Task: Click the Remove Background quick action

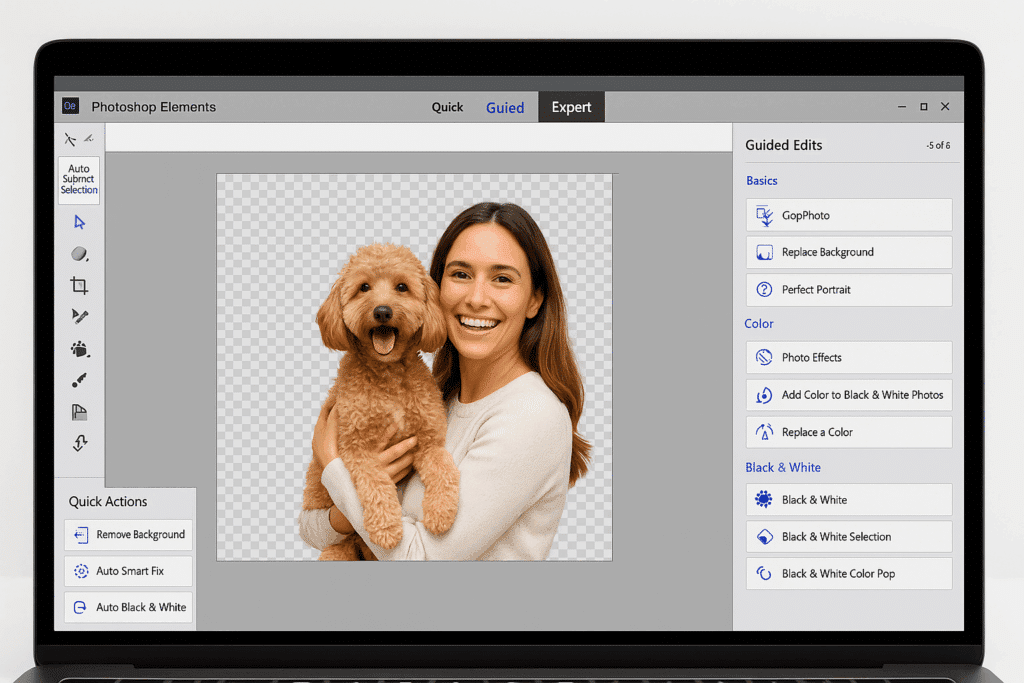Action: [x=128, y=535]
